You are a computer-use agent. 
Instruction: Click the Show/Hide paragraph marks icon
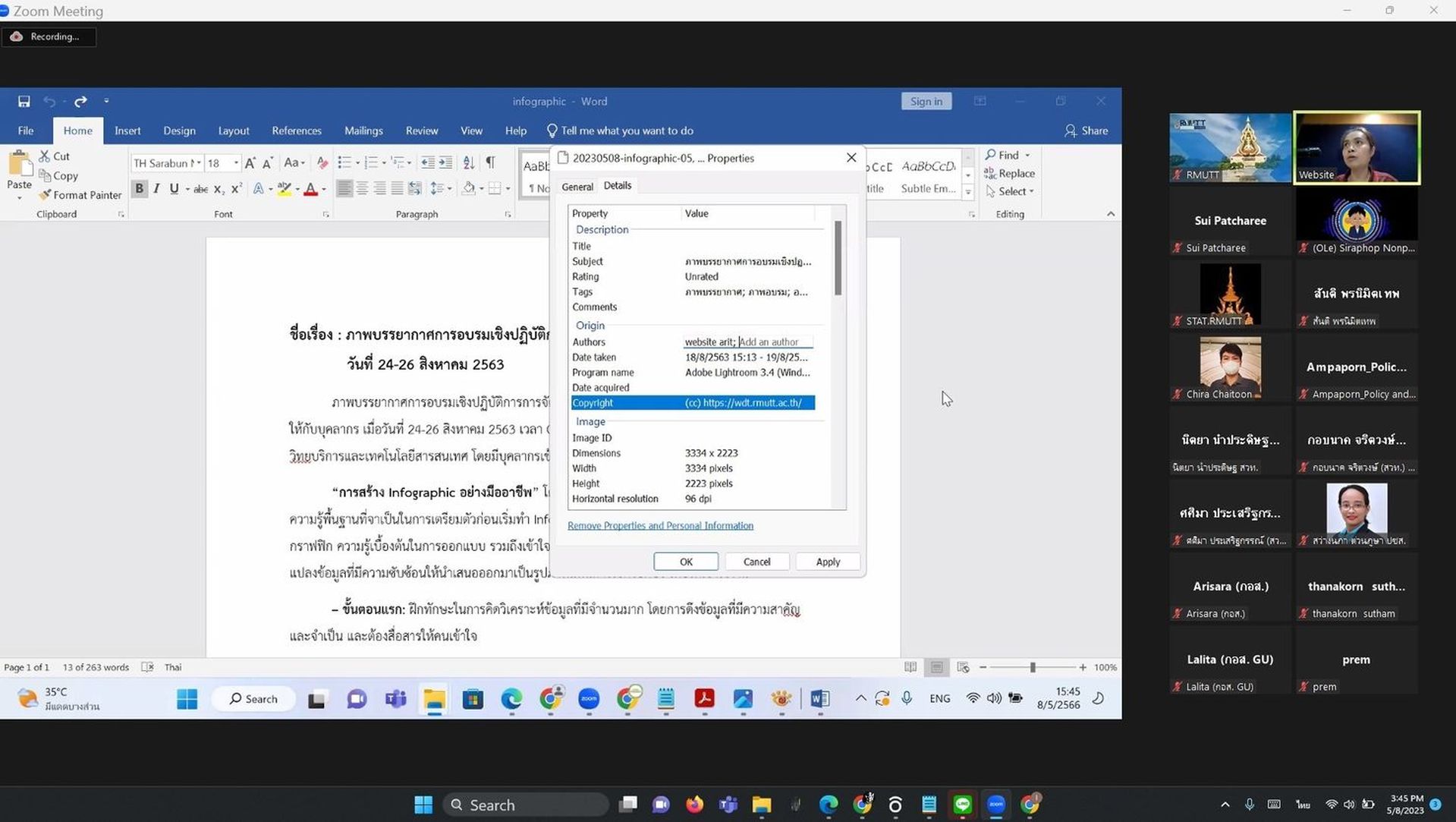click(x=491, y=162)
